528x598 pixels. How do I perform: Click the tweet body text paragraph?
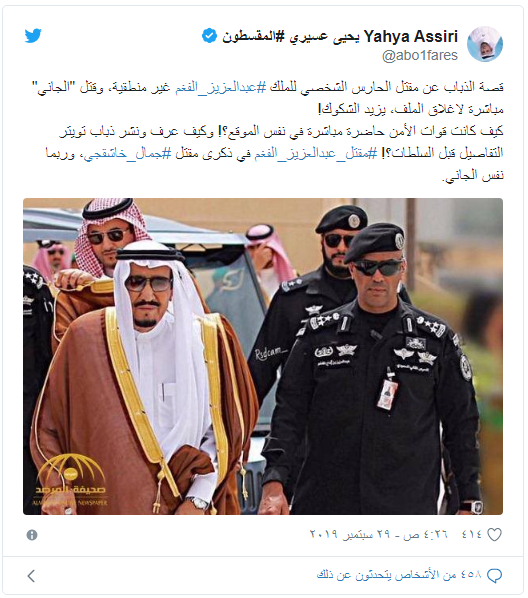pos(267,131)
